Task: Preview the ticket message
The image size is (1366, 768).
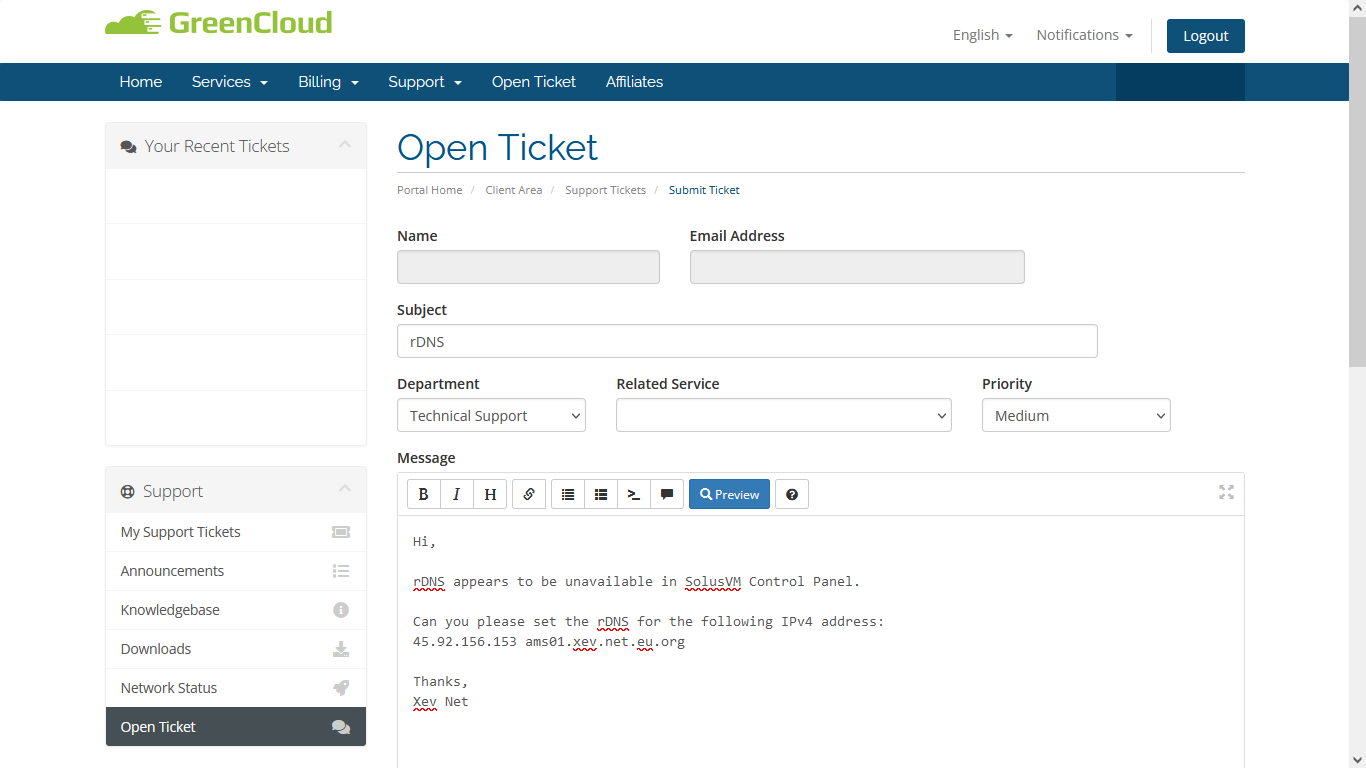Action: (x=729, y=494)
